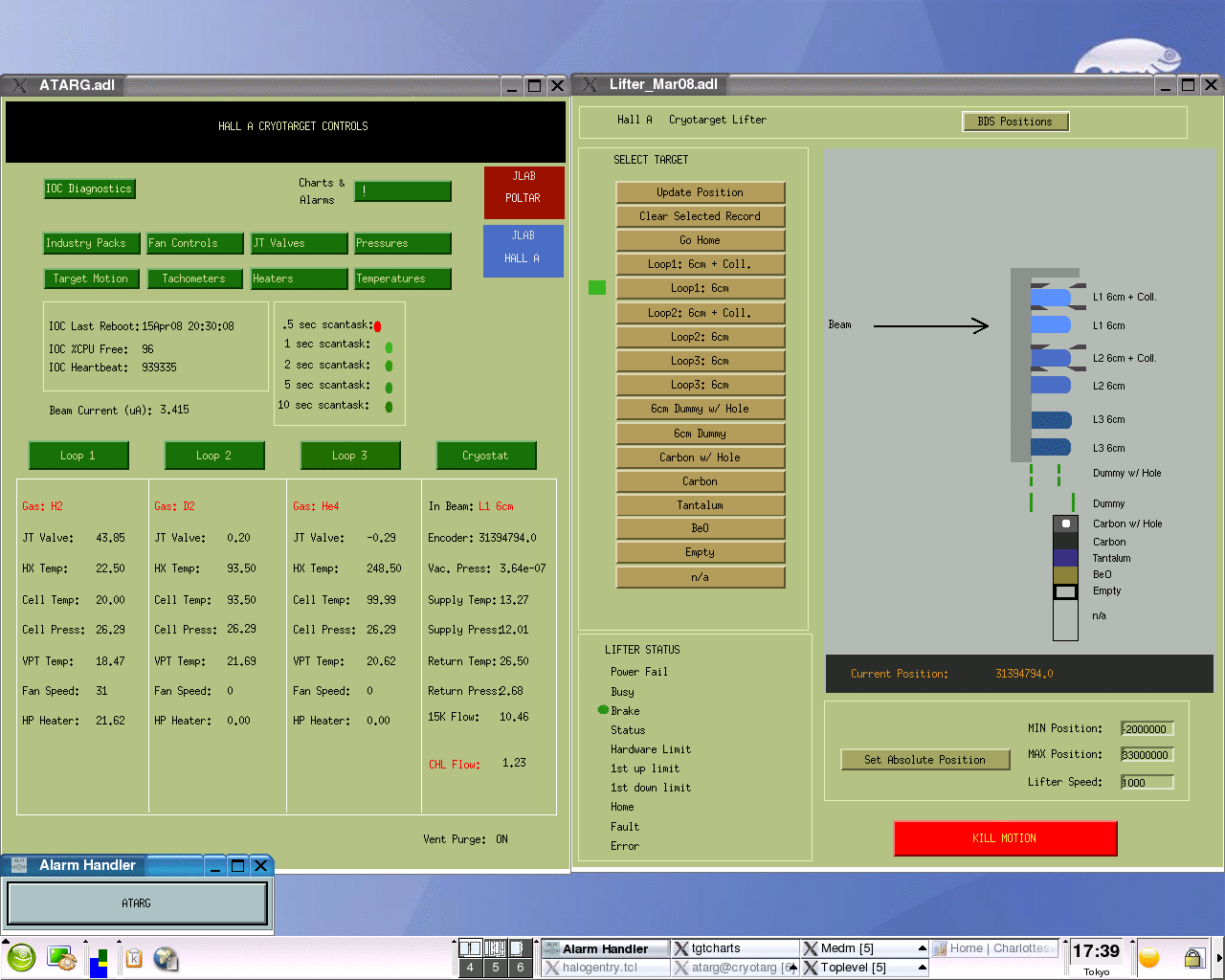Open IOC Diagnostics
Screen dimensions: 1225x980
point(90,189)
